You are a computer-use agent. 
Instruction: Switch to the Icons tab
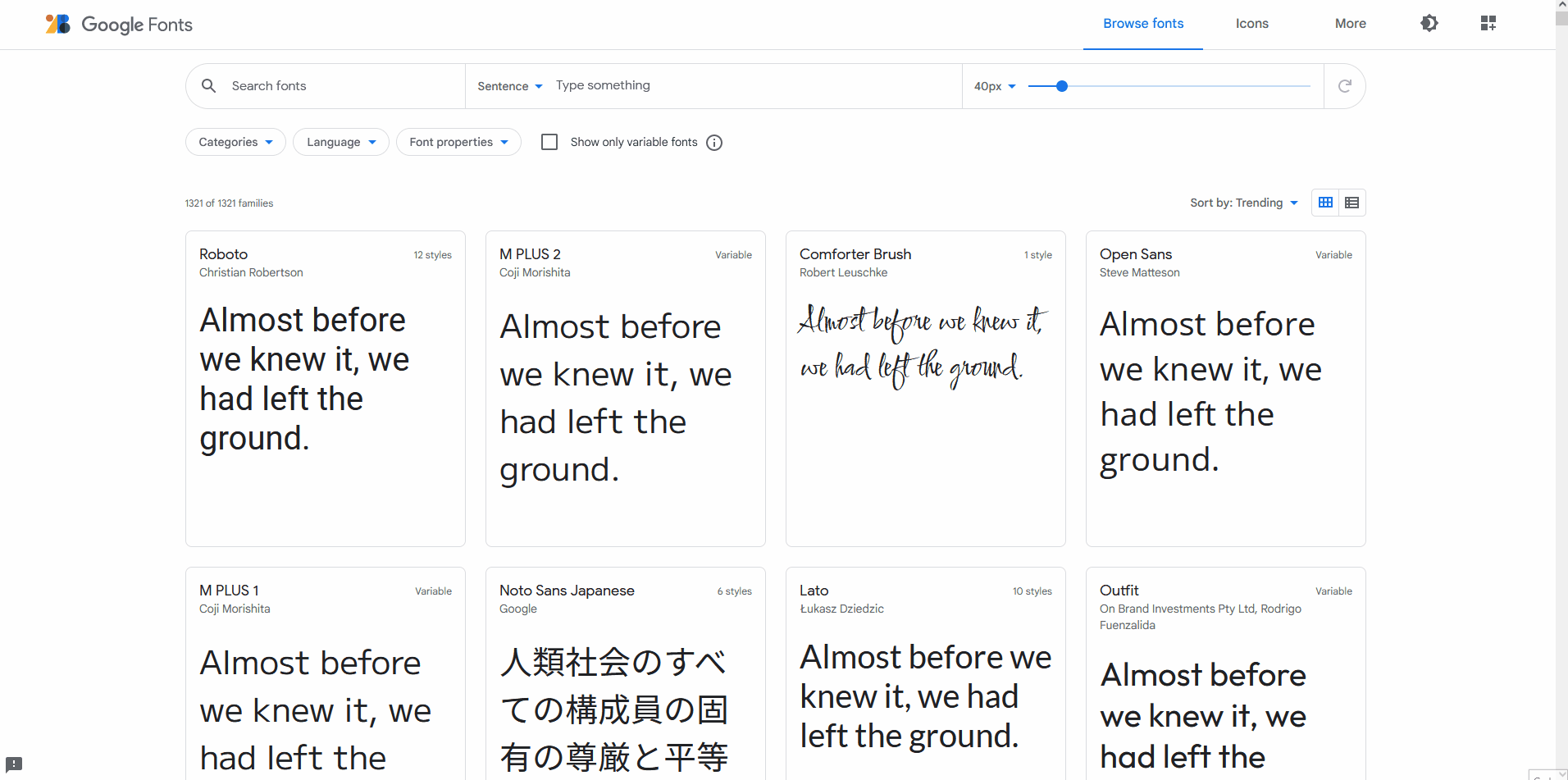point(1251,23)
